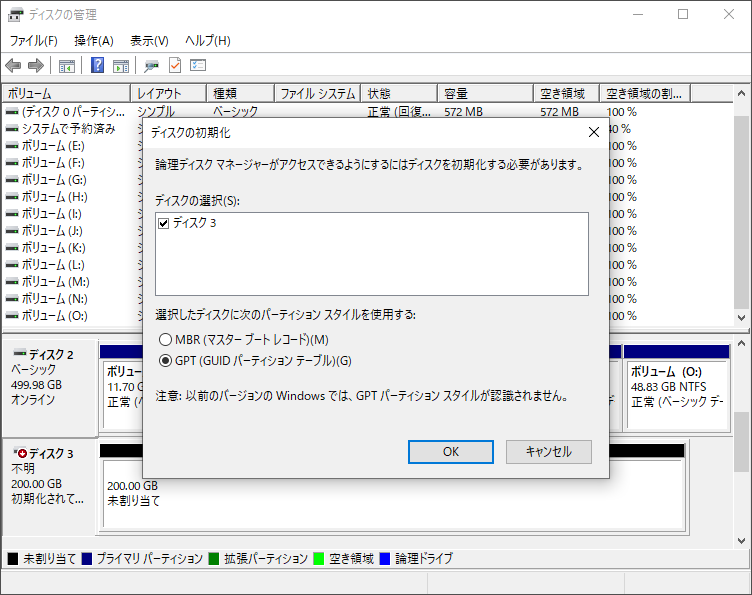Click the blue 論理ドライブ legend swatch

(x=385, y=559)
